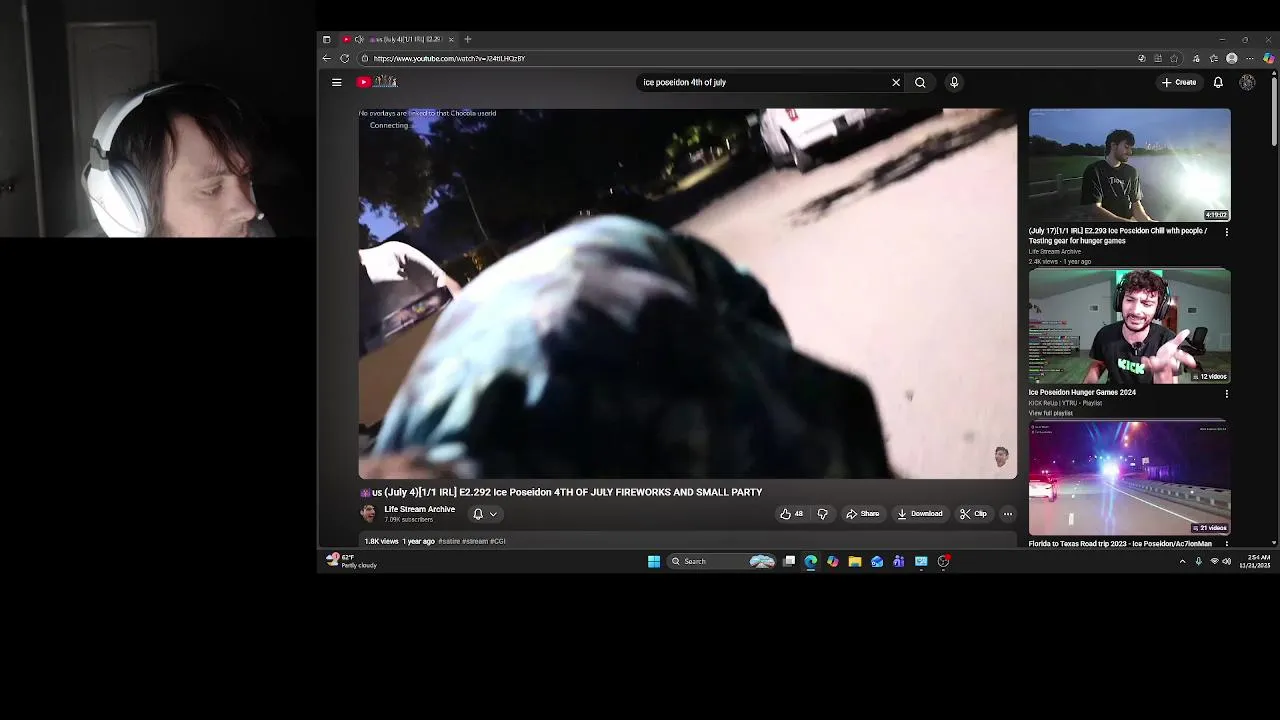Reload the page in the browser
This screenshot has width=1280, height=720.
(x=344, y=58)
